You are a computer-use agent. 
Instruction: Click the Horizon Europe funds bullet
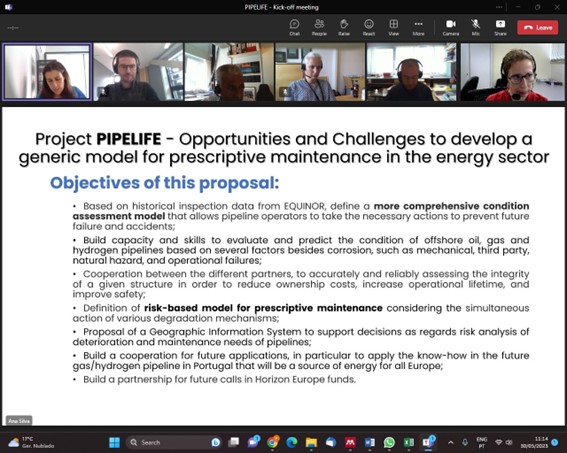(214, 379)
